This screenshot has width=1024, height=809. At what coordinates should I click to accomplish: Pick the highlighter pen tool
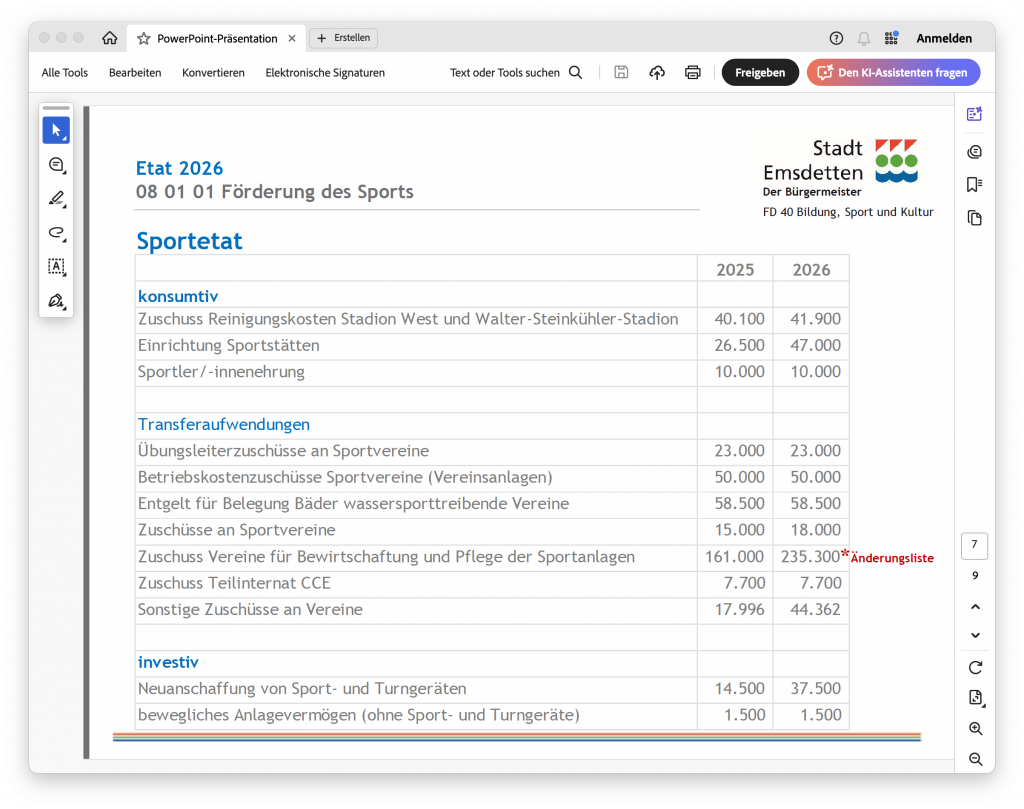coord(56,199)
